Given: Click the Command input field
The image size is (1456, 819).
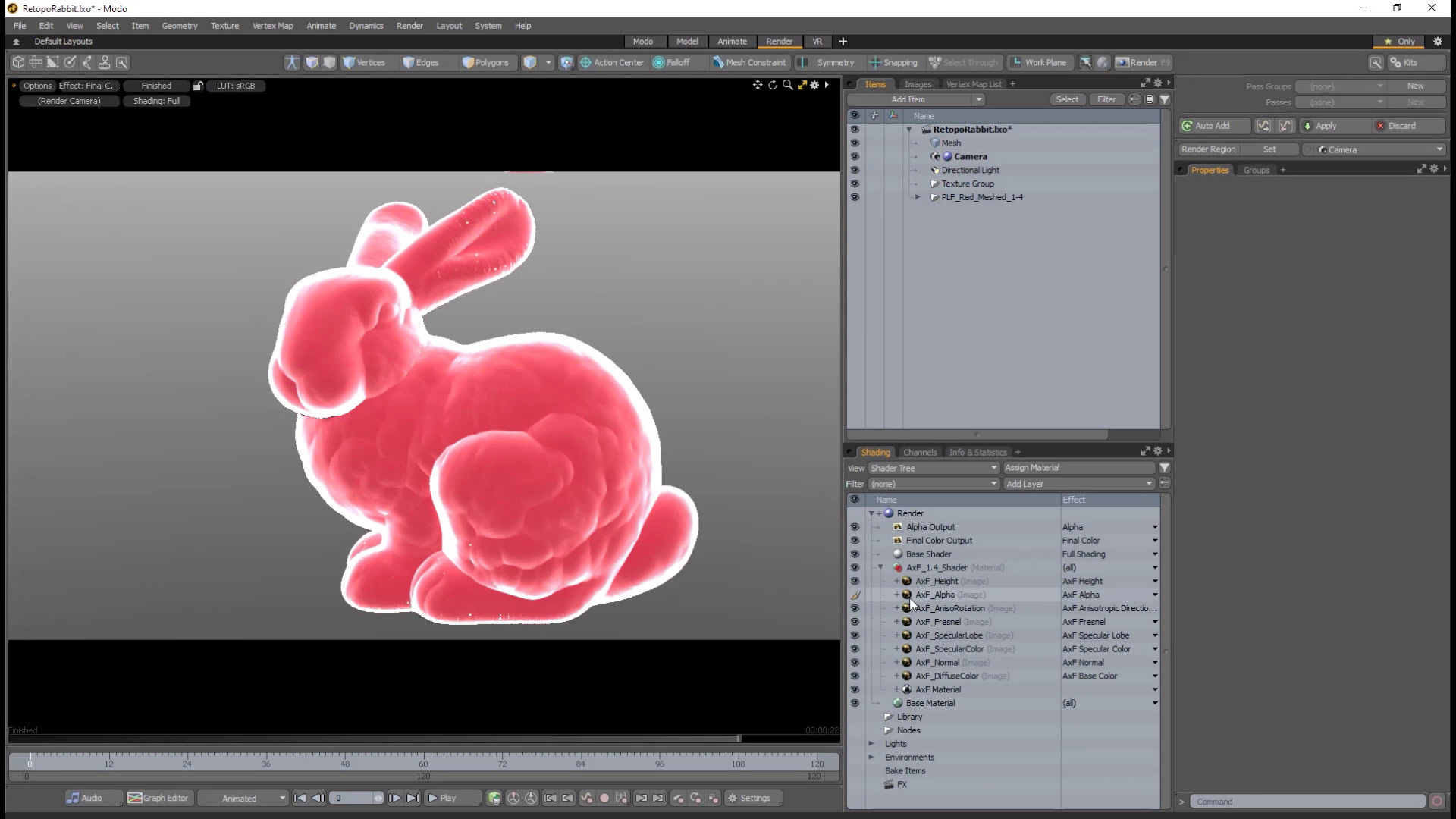Looking at the screenshot, I should pos(1307,802).
